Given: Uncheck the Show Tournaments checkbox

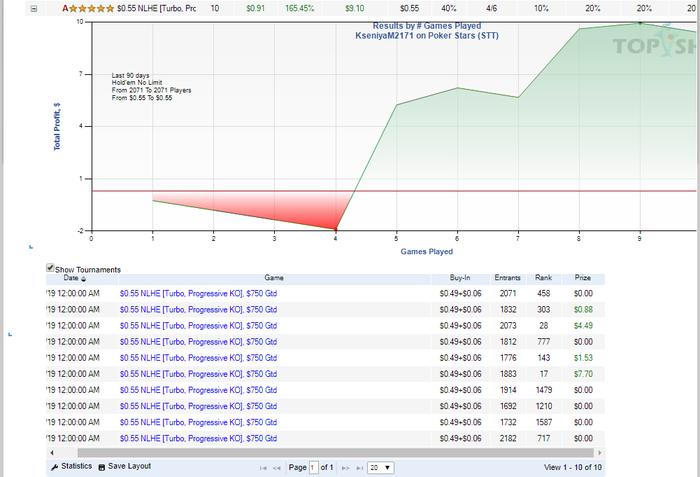Looking at the screenshot, I should click(x=50, y=268).
